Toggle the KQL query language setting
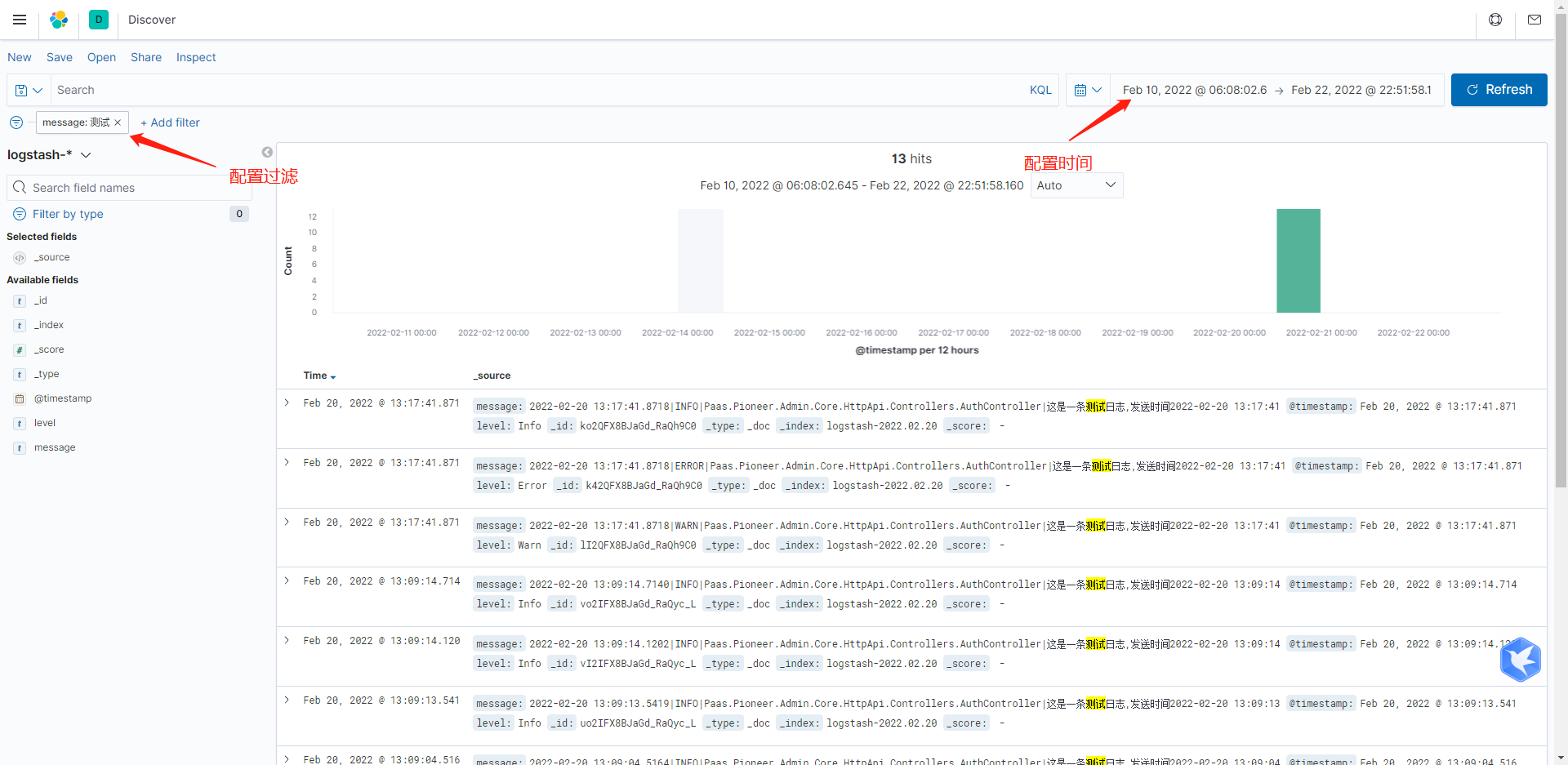Image resolution: width=1568 pixels, height=765 pixels. (1040, 90)
